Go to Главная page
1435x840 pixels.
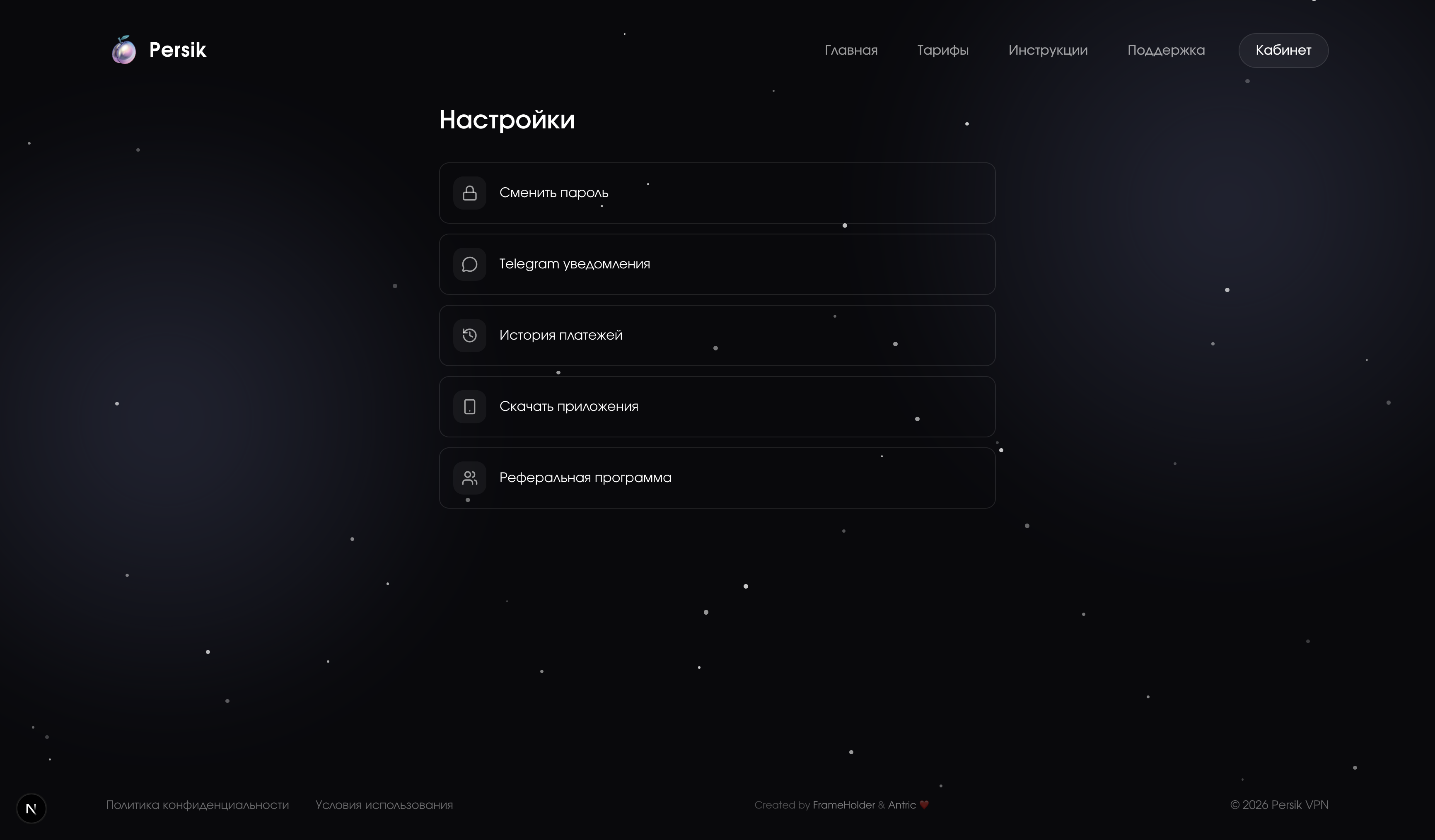click(851, 50)
